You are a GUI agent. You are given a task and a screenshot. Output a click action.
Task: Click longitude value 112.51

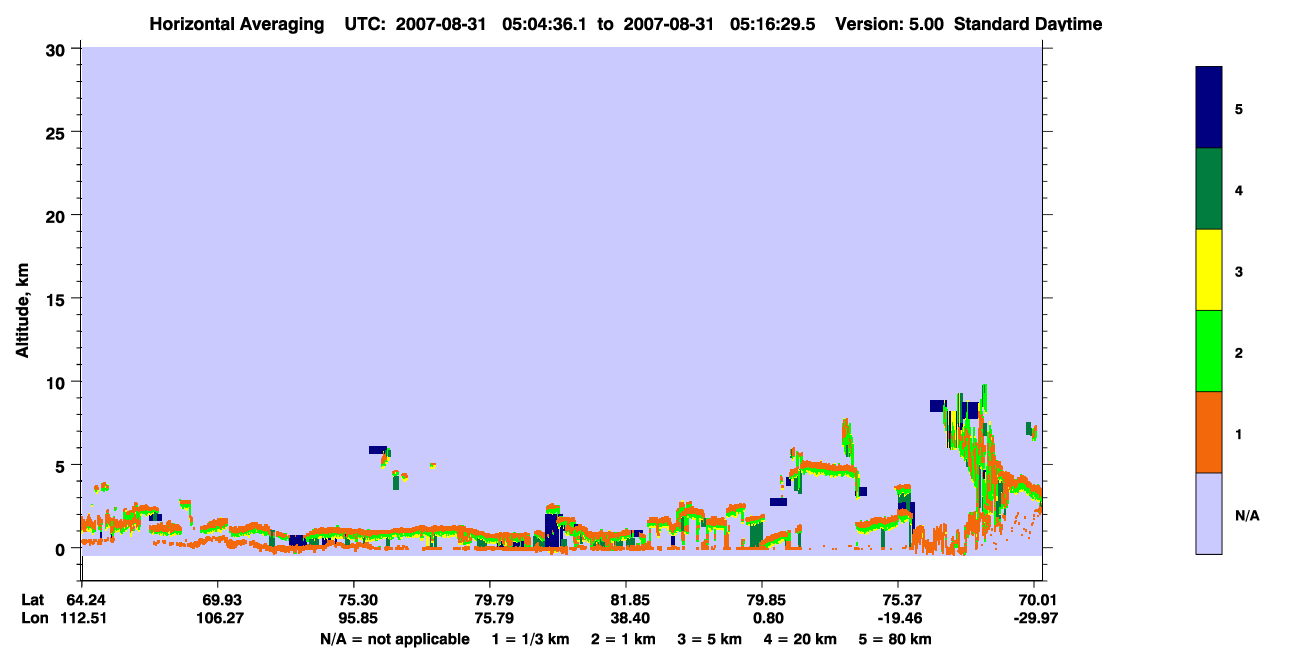coord(82,618)
